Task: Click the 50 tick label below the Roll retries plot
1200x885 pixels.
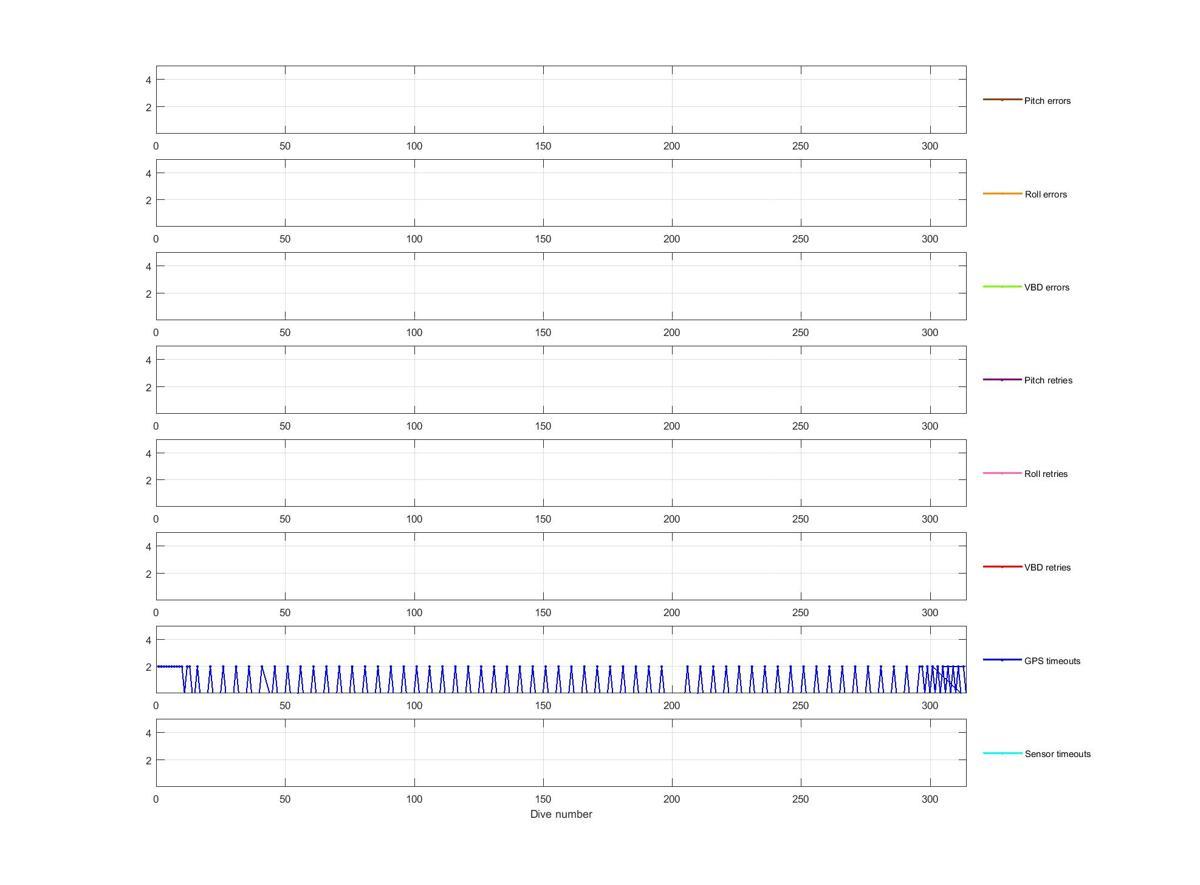Action: point(285,519)
